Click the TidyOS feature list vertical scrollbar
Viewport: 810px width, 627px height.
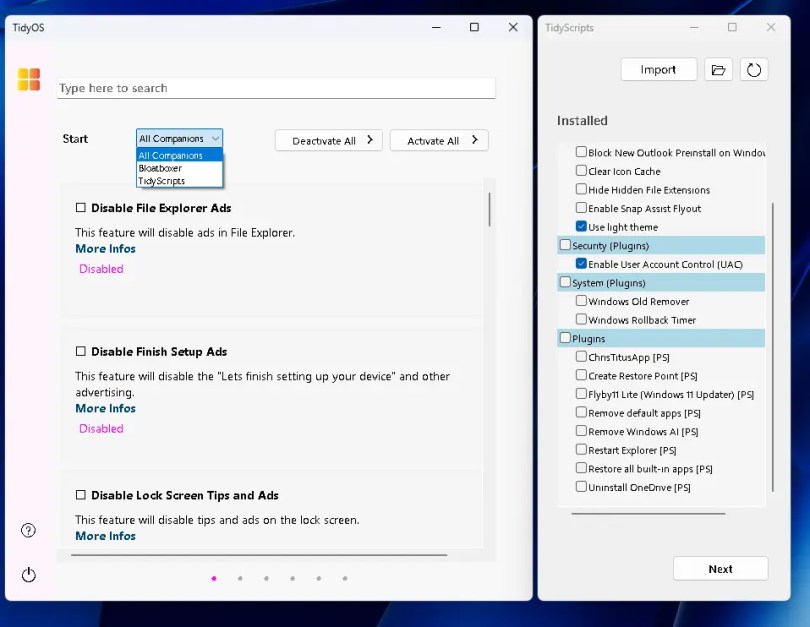pos(489,209)
